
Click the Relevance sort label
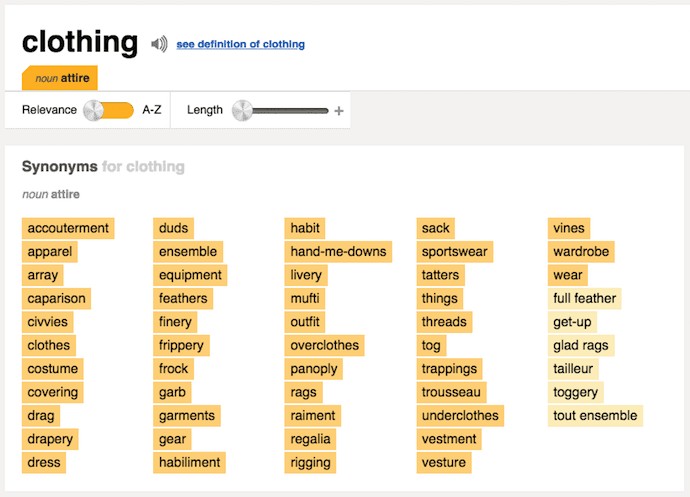pyautogui.click(x=49, y=110)
